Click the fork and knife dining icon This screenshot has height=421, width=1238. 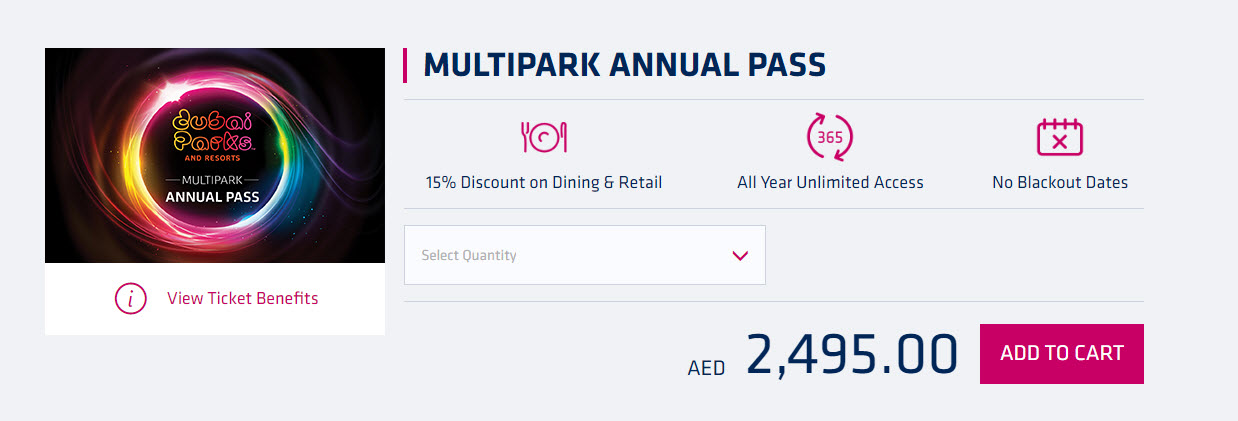pos(544,137)
